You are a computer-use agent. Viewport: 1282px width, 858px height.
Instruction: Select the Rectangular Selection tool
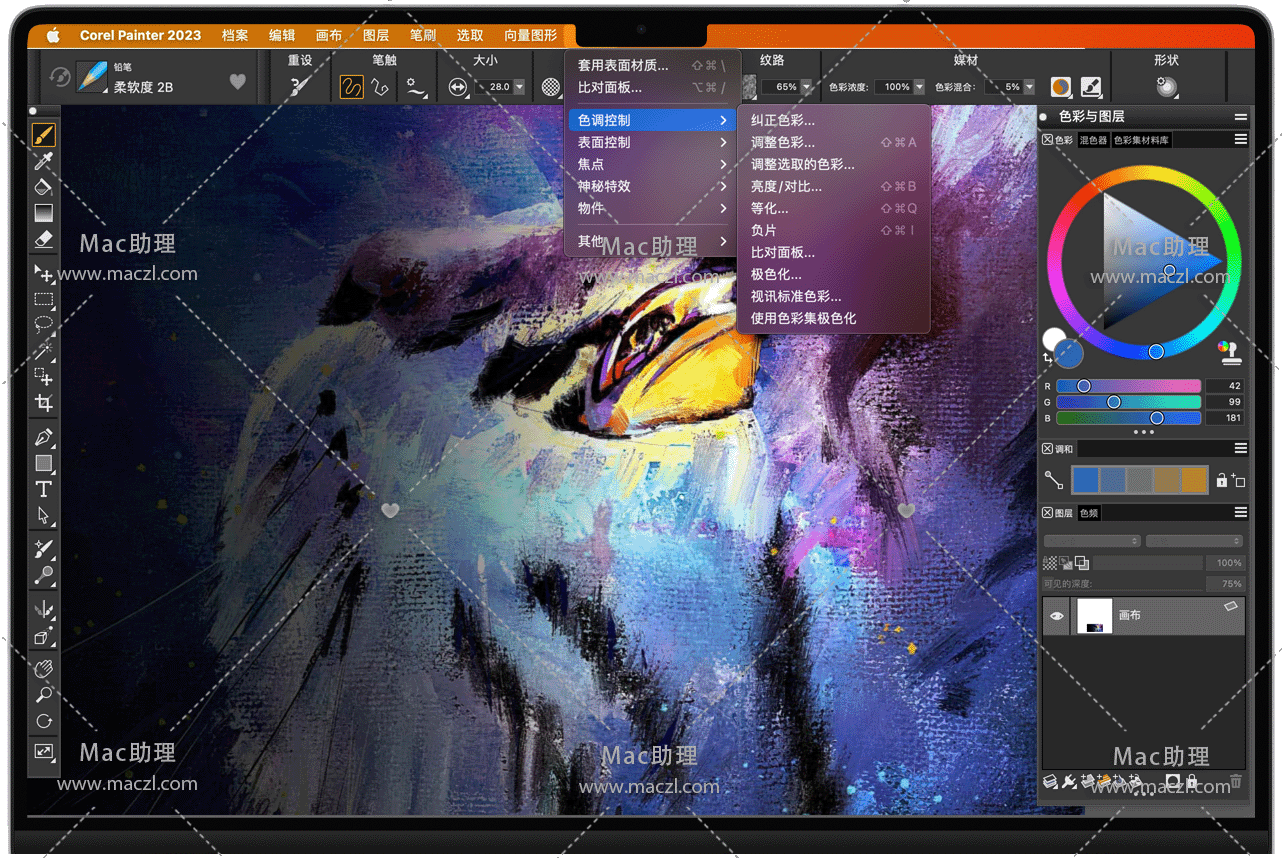(43, 299)
